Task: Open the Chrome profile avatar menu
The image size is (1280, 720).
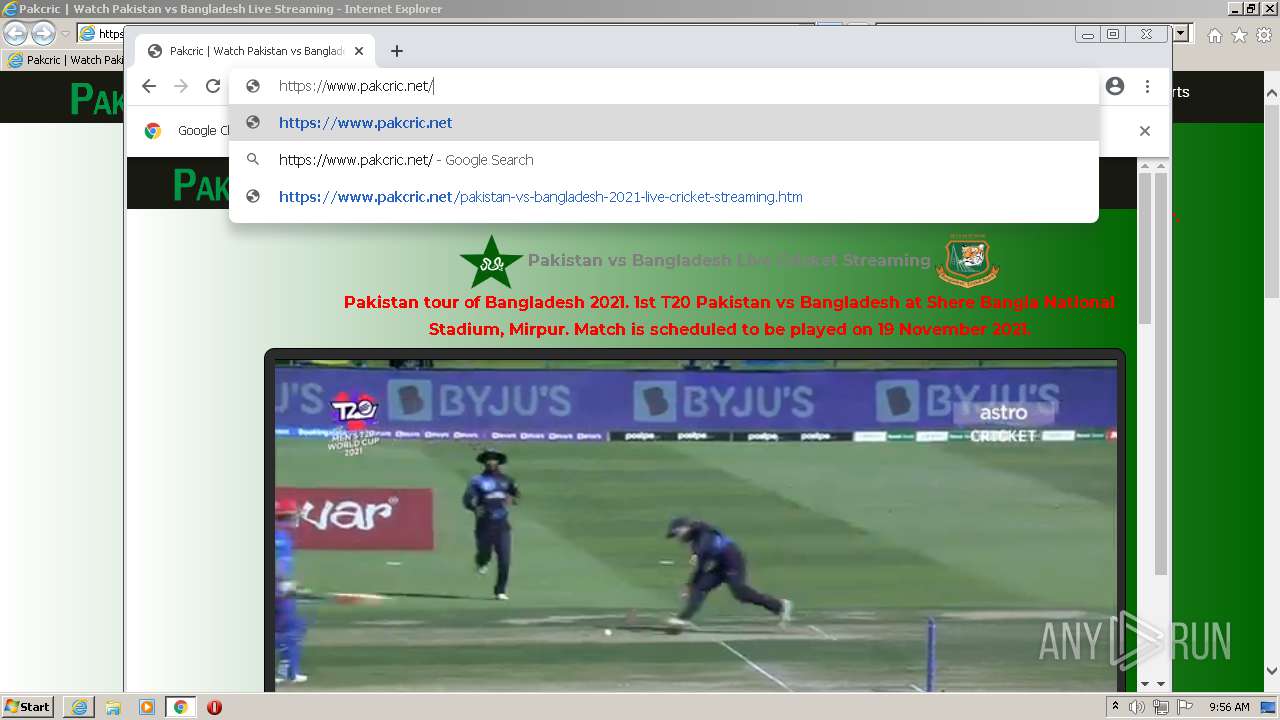Action: coord(1115,86)
